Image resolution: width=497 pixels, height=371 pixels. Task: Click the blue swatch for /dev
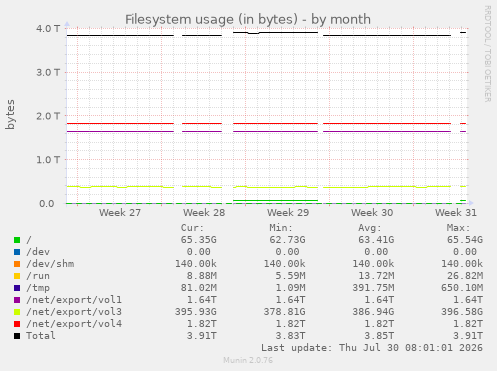click(x=17, y=252)
